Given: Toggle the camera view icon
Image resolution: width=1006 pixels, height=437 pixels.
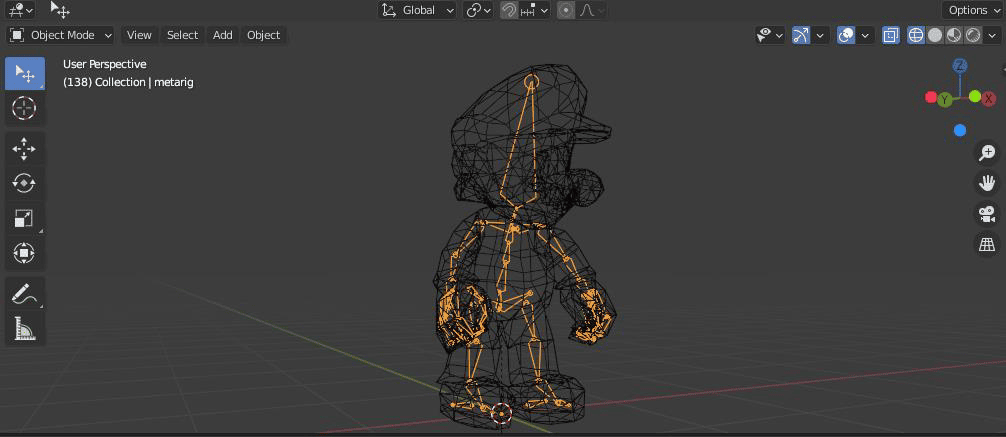Looking at the screenshot, I should coord(987,214).
